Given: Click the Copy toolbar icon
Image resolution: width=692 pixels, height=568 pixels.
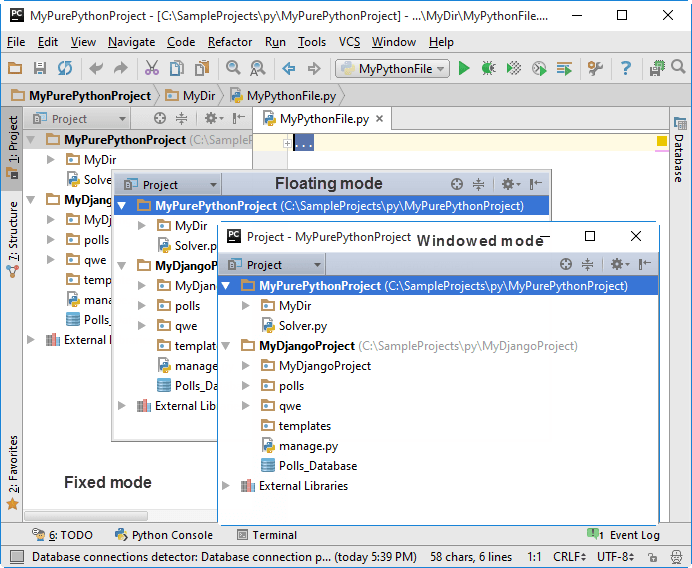Looking at the screenshot, I should pos(177,68).
